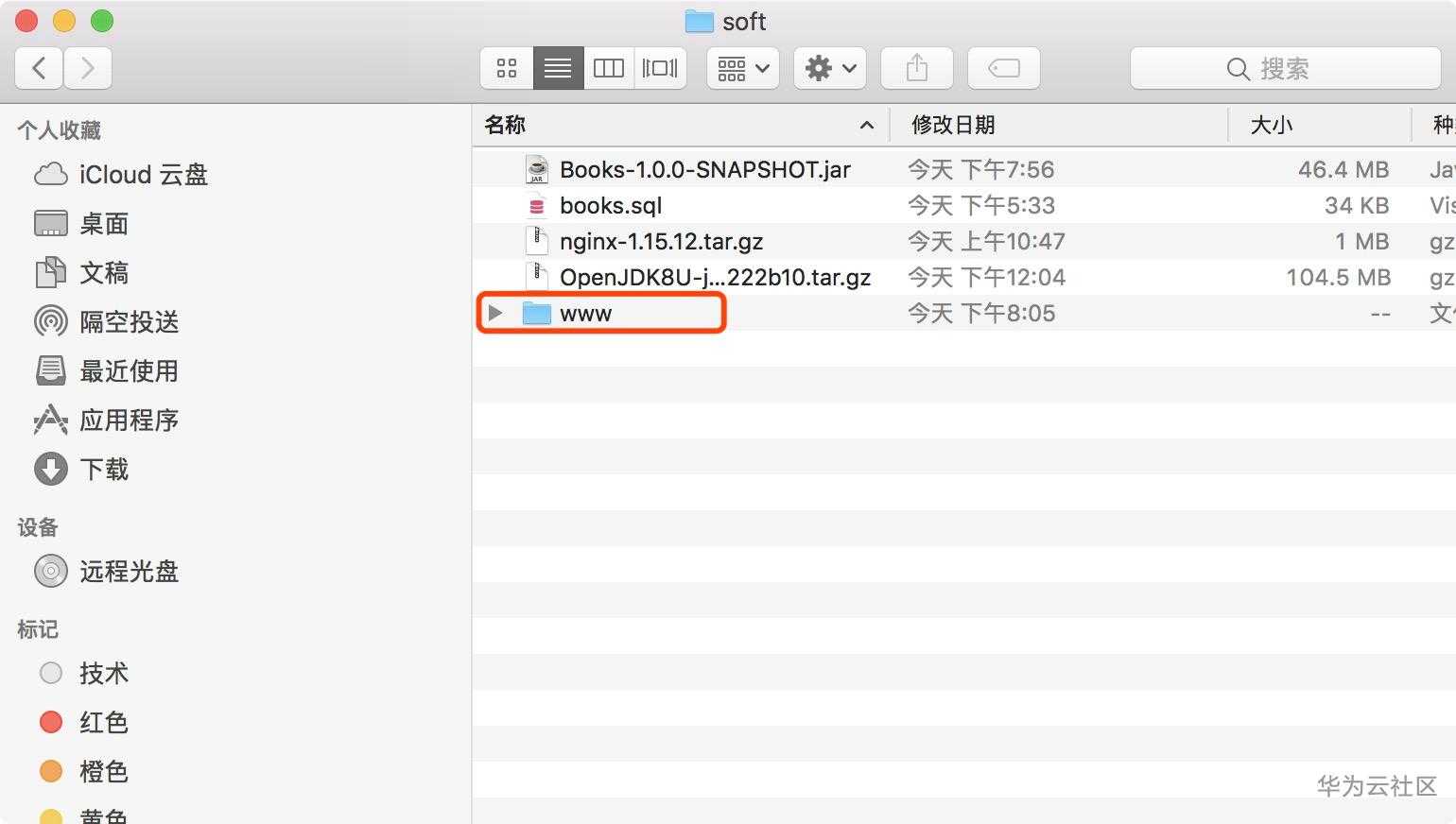Click the nginx-1.15.12.tar.gz file name
The height and width of the screenshot is (824, 1456).
click(x=662, y=241)
